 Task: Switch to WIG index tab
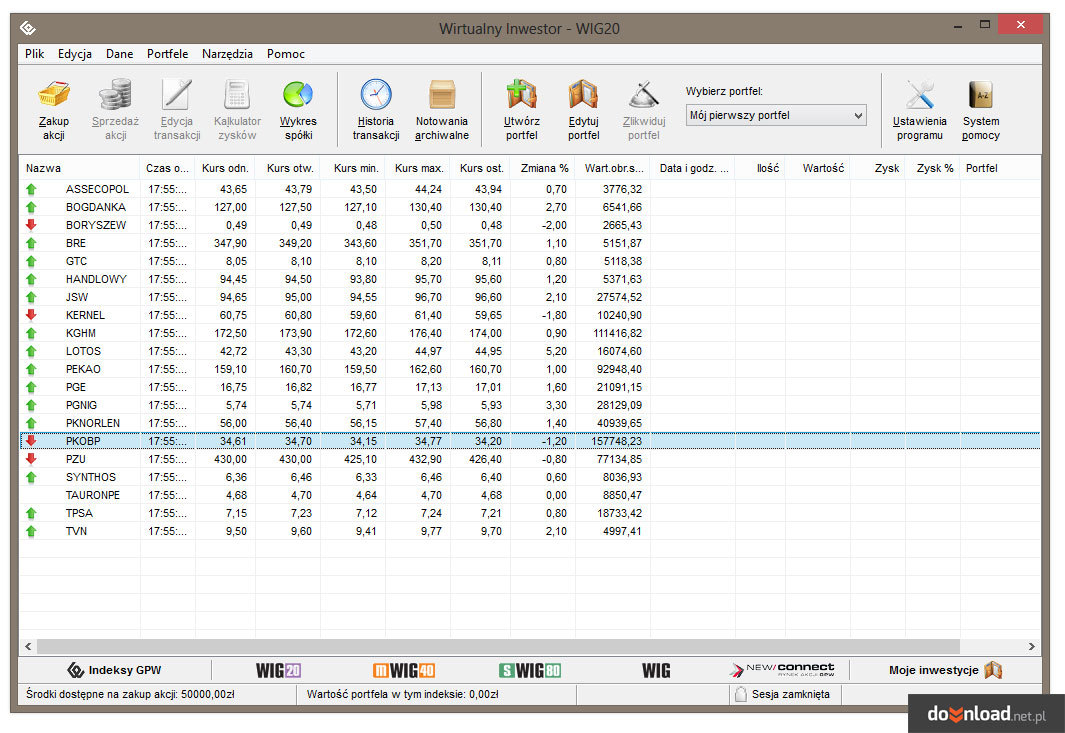click(656, 671)
